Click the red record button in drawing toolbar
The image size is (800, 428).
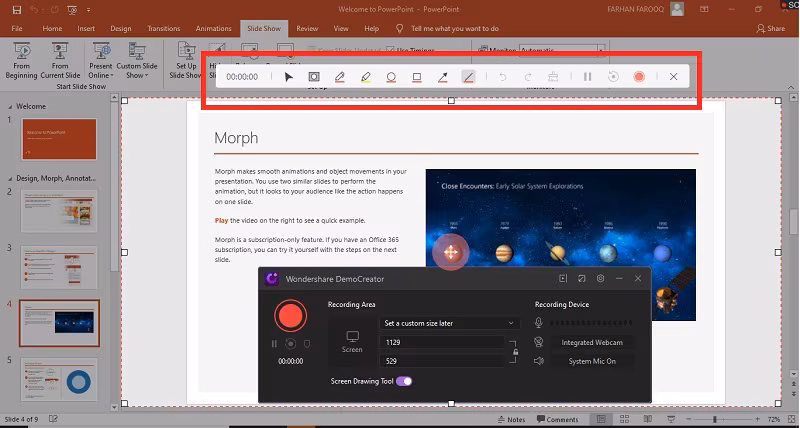[639, 77]
